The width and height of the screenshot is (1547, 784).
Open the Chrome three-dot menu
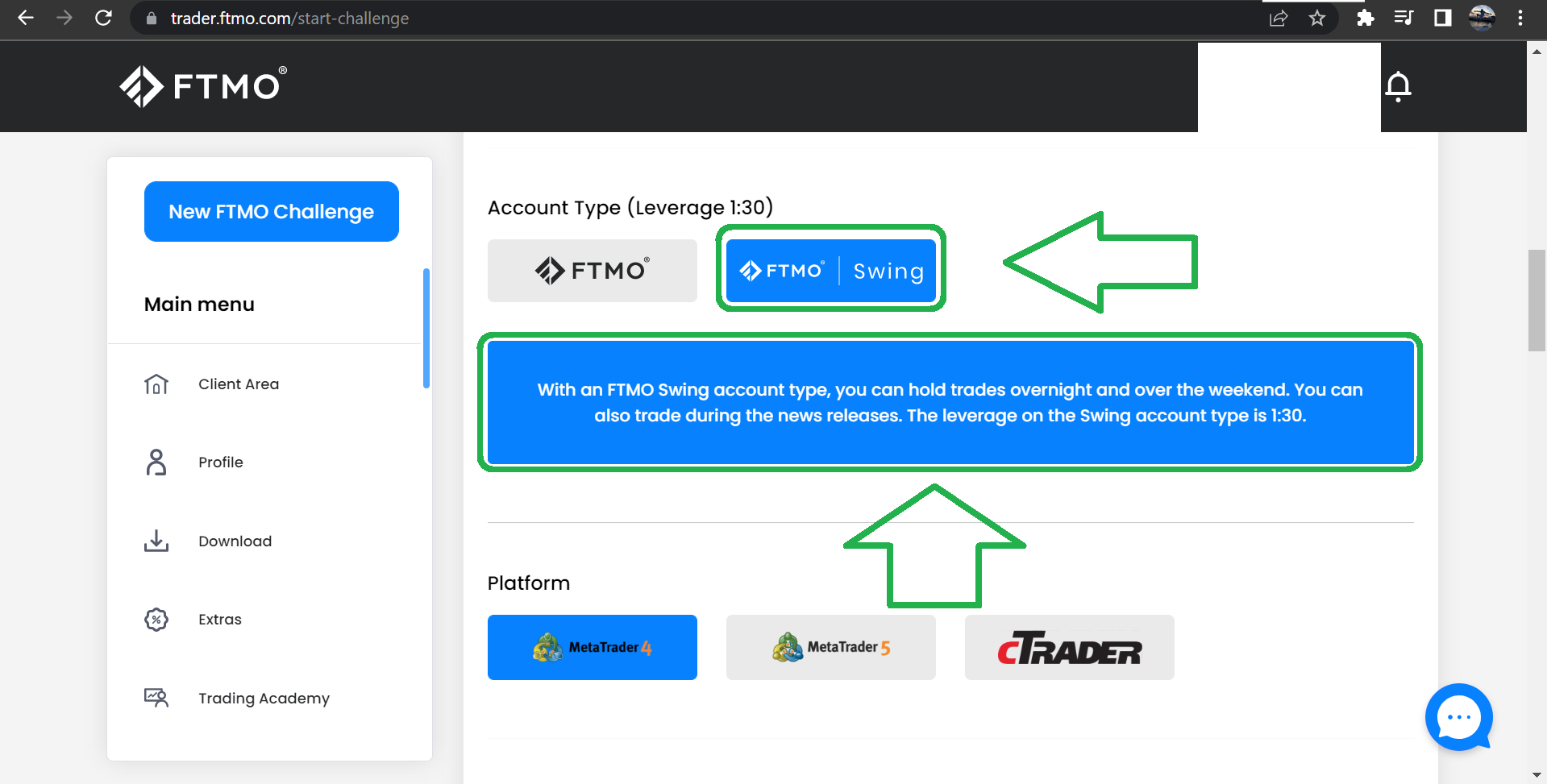point(1520,18)
